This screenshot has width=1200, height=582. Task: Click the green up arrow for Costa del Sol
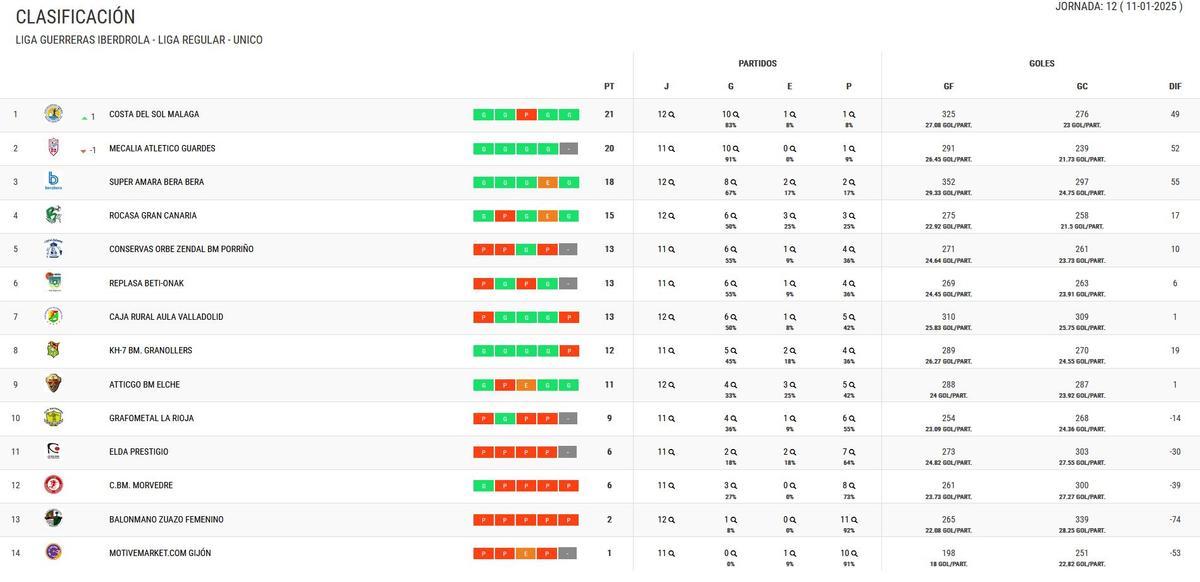pyautogui.click(x=84, y=117)
